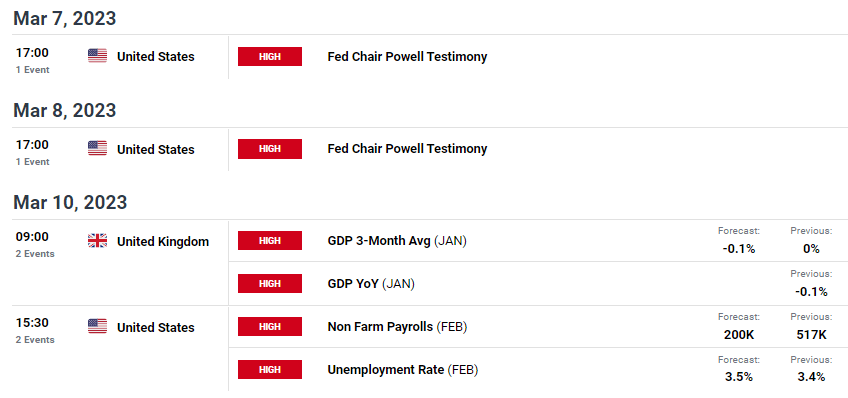The image size is (848, 398).
Task: Click the US flag on Mar 7
Action: (x=97, y=56)
